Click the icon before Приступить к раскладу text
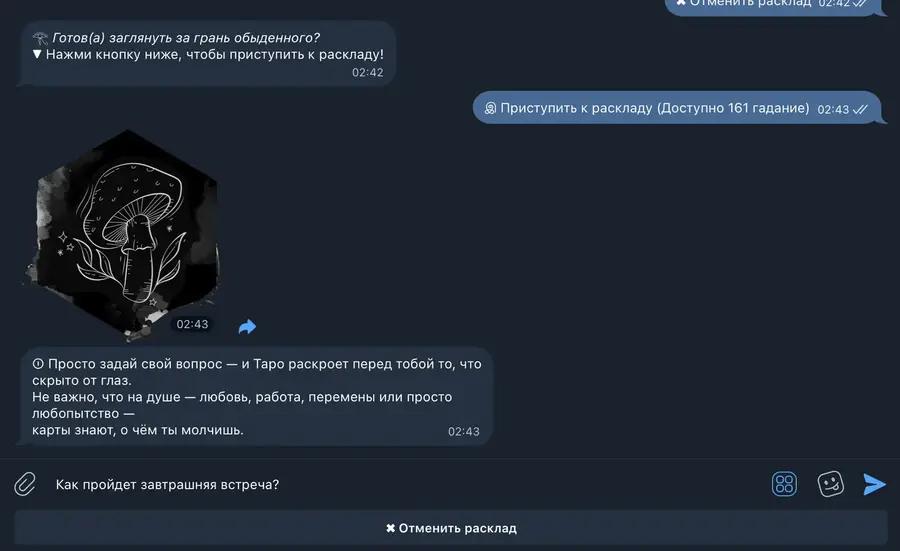 [490, 108]
